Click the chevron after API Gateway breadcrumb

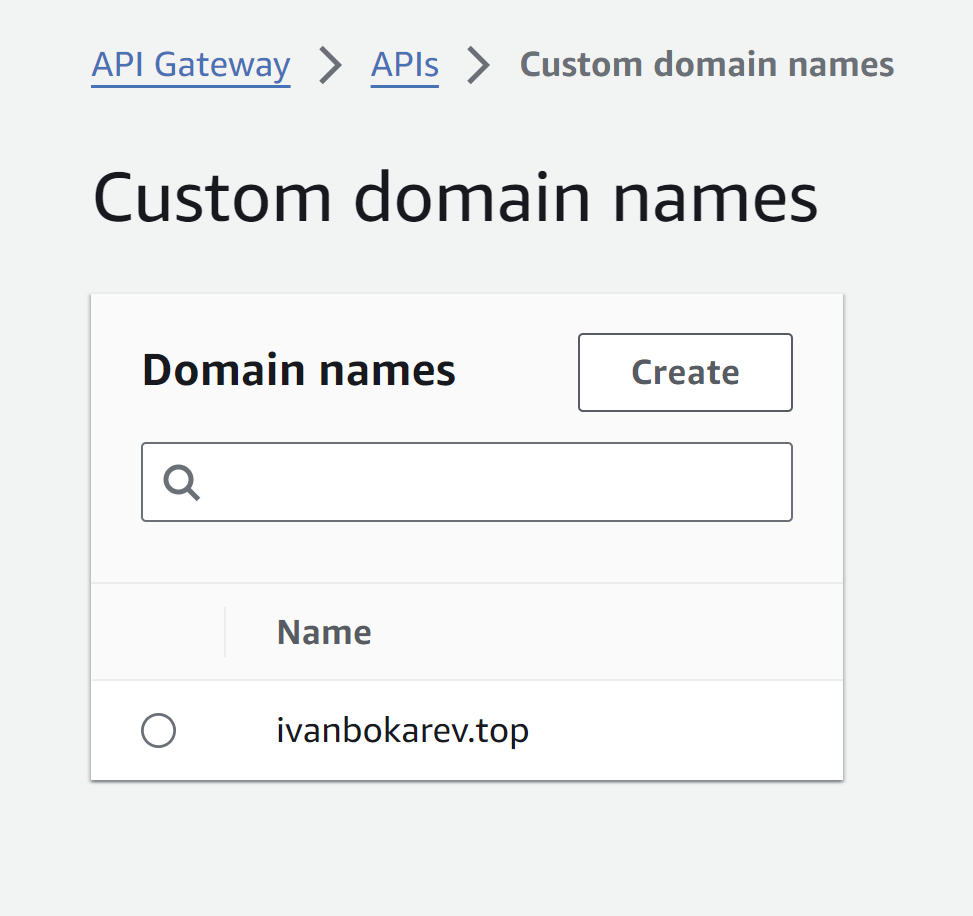tap(330, 64)
